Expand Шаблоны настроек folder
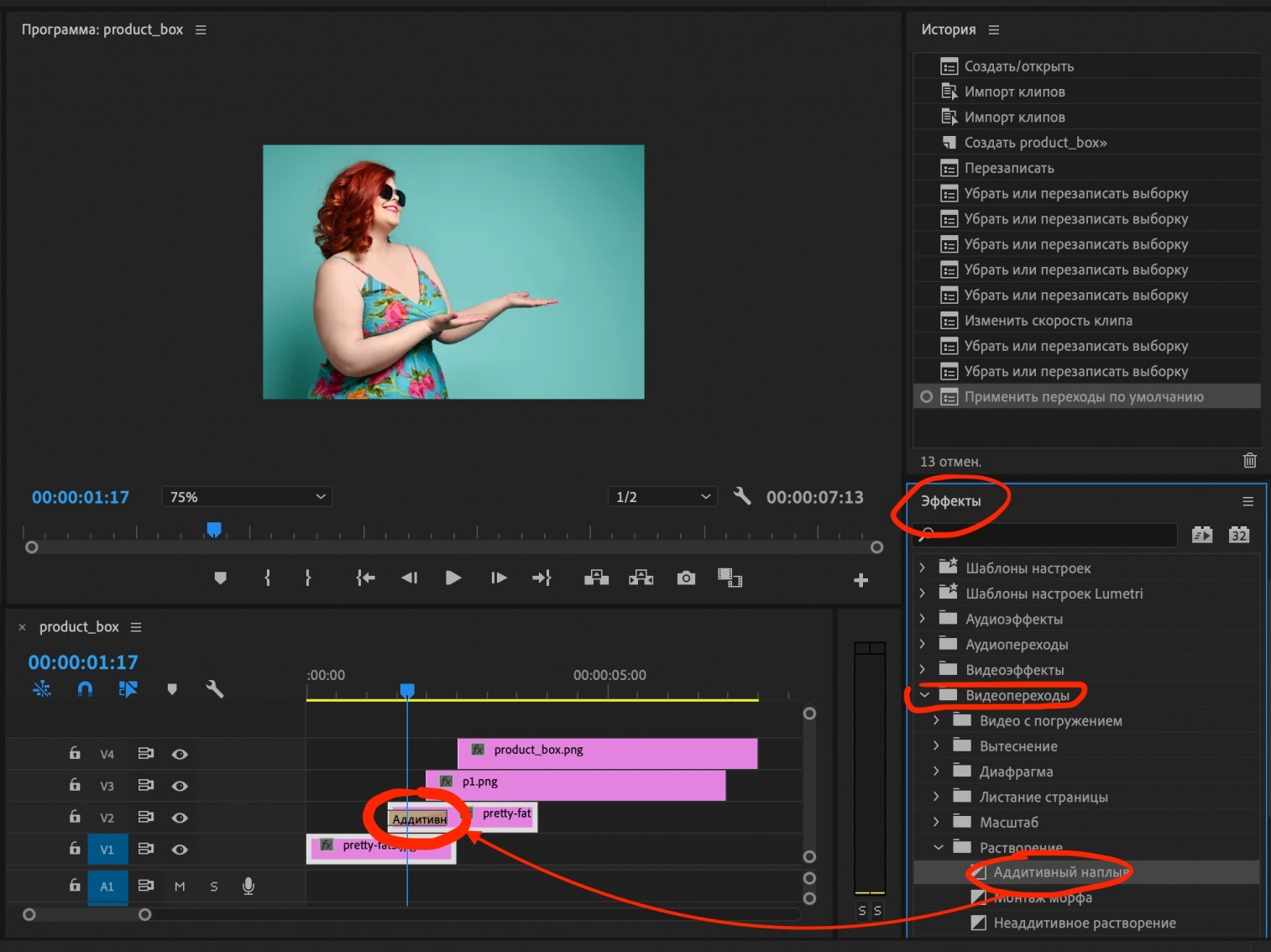The image size is (1271, 952). (x=923, y=568)
